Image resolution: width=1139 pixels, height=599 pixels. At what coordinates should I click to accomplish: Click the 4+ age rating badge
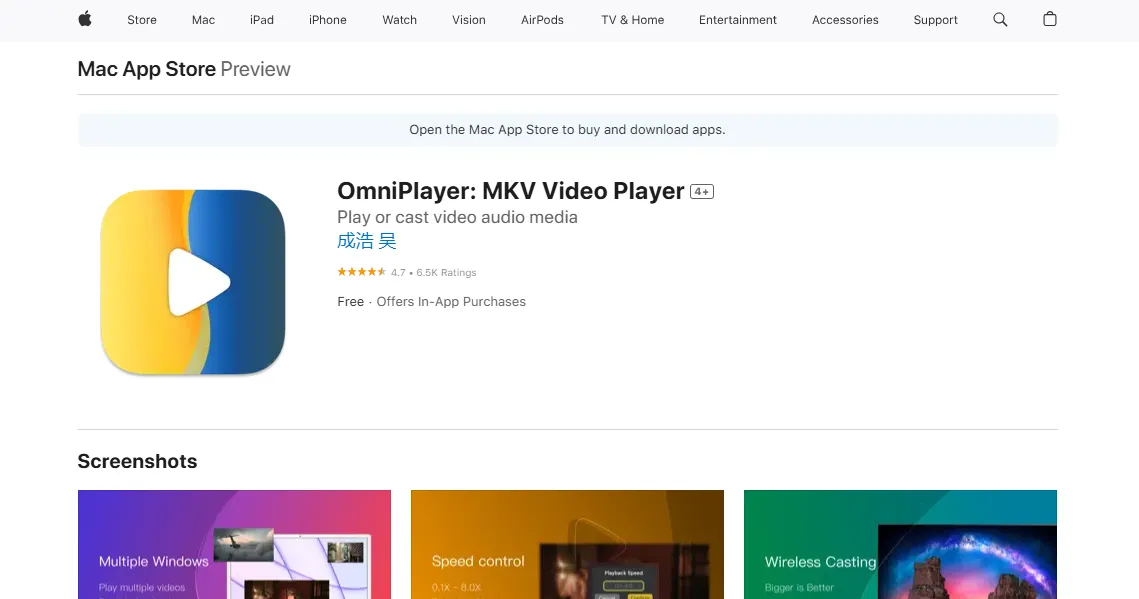coord(702,192)
